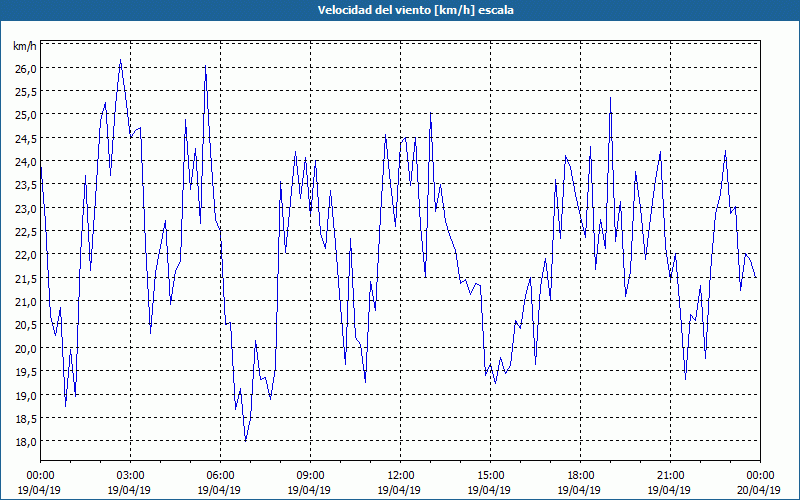Screen dimensions: 800x500
Task: Click the 21,5 y-axis value
Action: click(26, 279)
